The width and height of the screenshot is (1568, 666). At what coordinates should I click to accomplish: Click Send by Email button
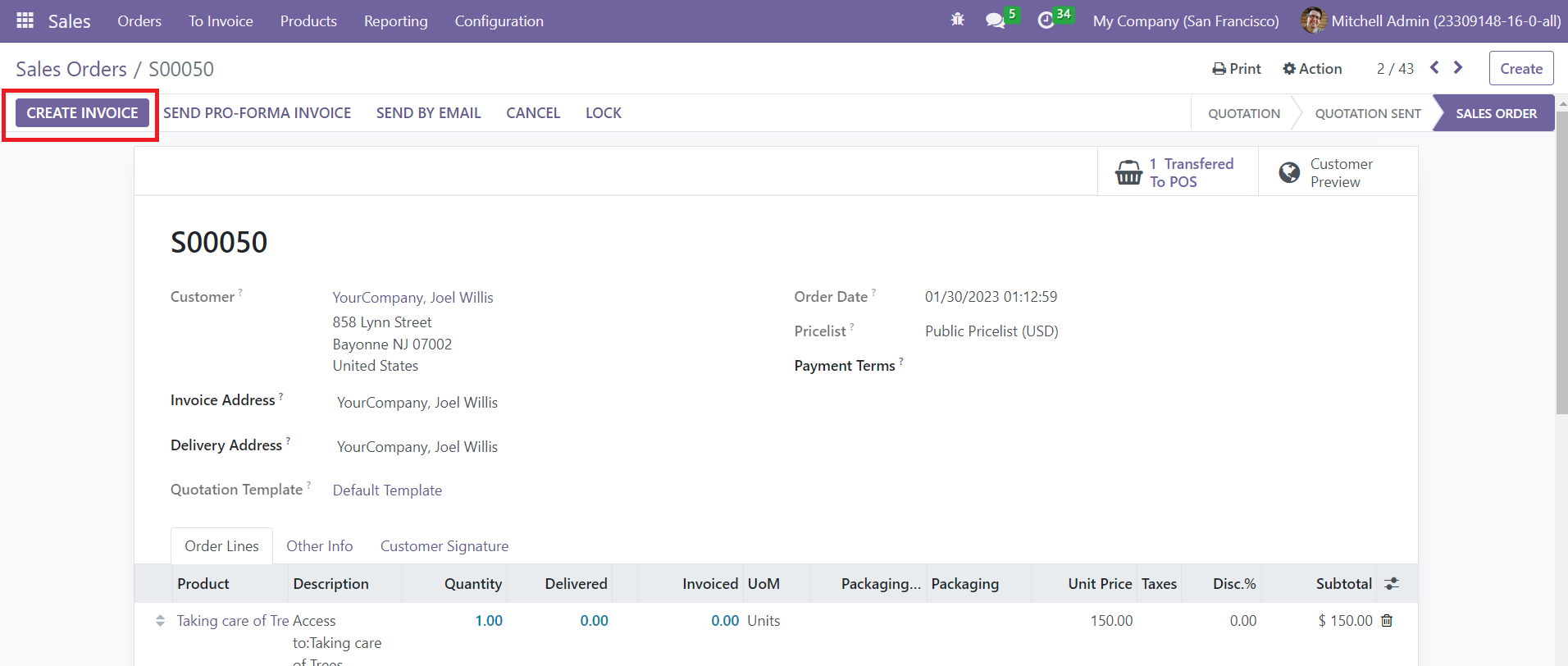click(x=428, y=113)
